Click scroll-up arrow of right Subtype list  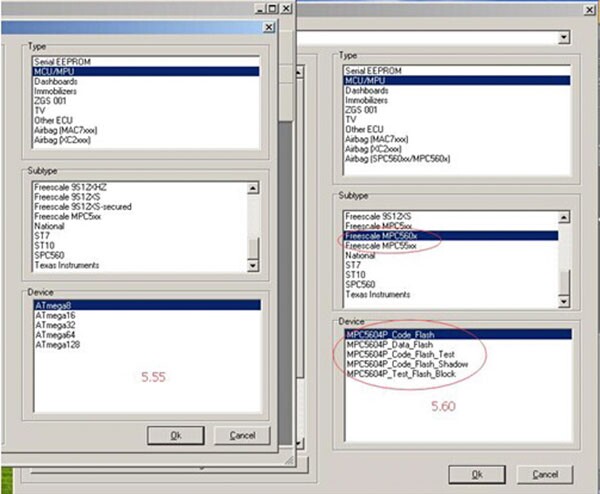point(563,215)
